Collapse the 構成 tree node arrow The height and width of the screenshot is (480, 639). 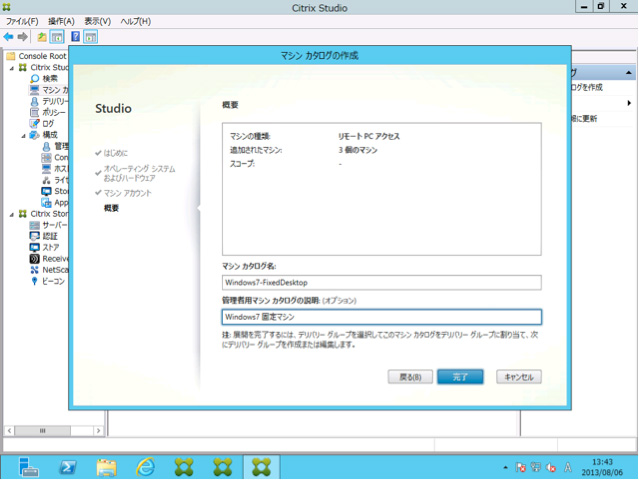pos(24,135)
